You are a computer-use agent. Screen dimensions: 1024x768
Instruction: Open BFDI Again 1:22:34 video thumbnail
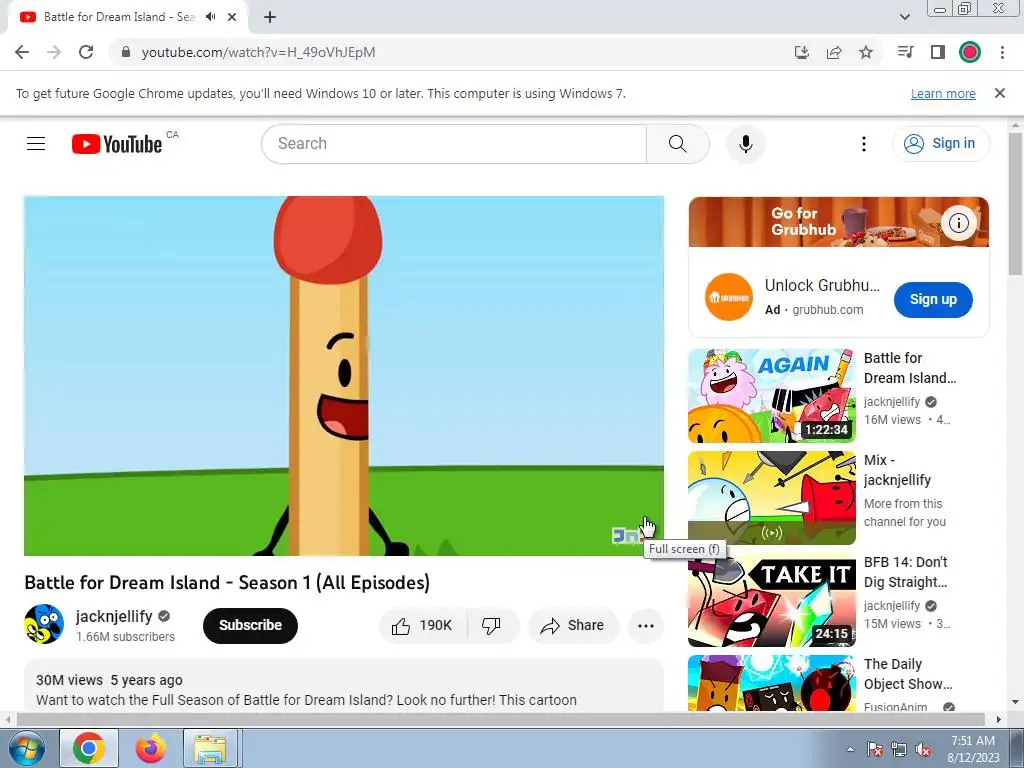pyautogui.click(x=772, y=396)
